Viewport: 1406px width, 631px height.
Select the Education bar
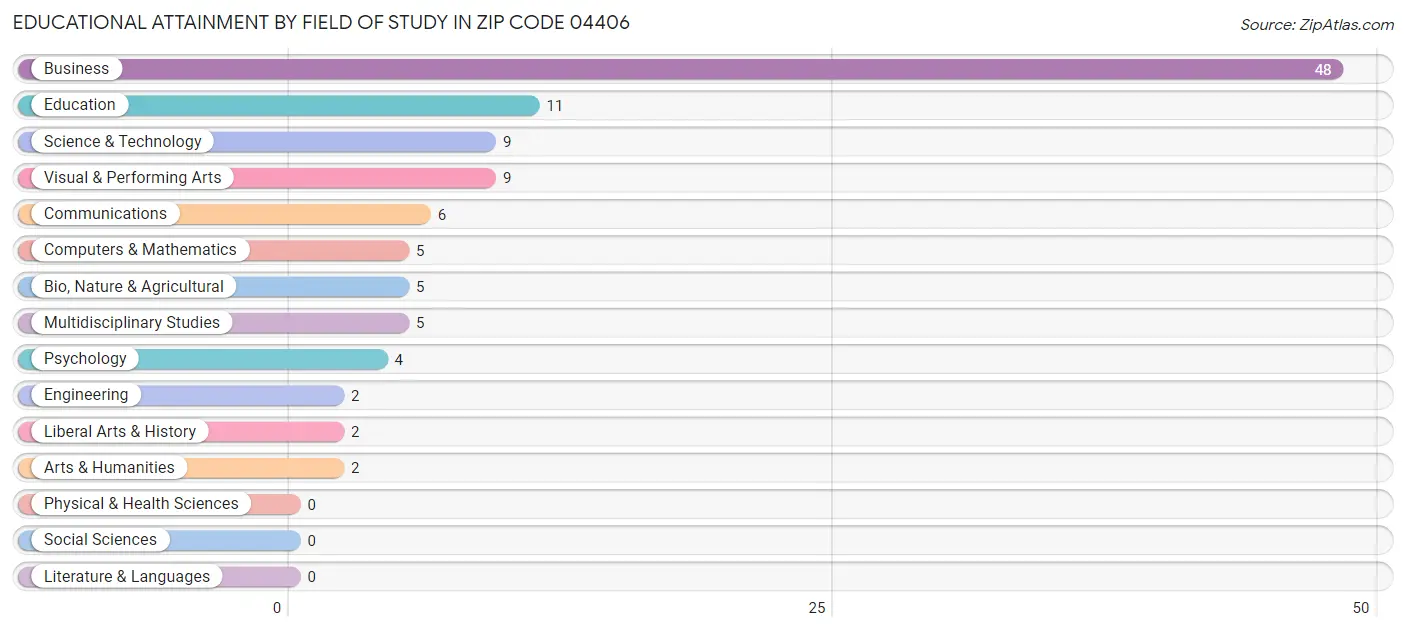pos(278,105)
